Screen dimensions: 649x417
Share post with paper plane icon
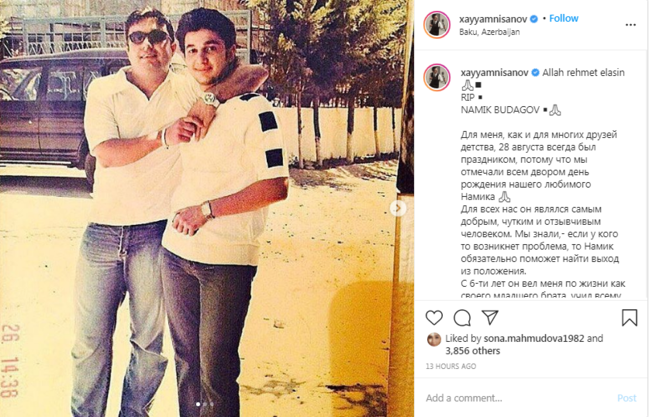(490, 317)
